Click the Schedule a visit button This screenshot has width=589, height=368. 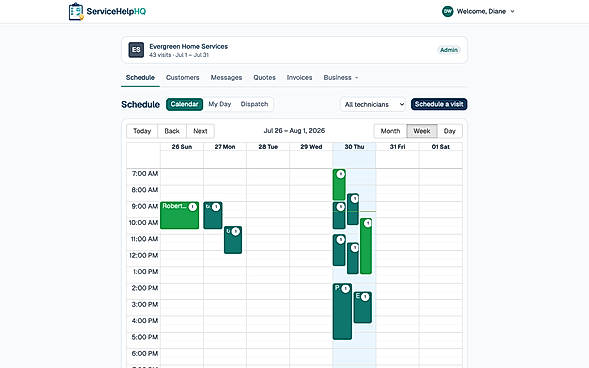point(439,104)
